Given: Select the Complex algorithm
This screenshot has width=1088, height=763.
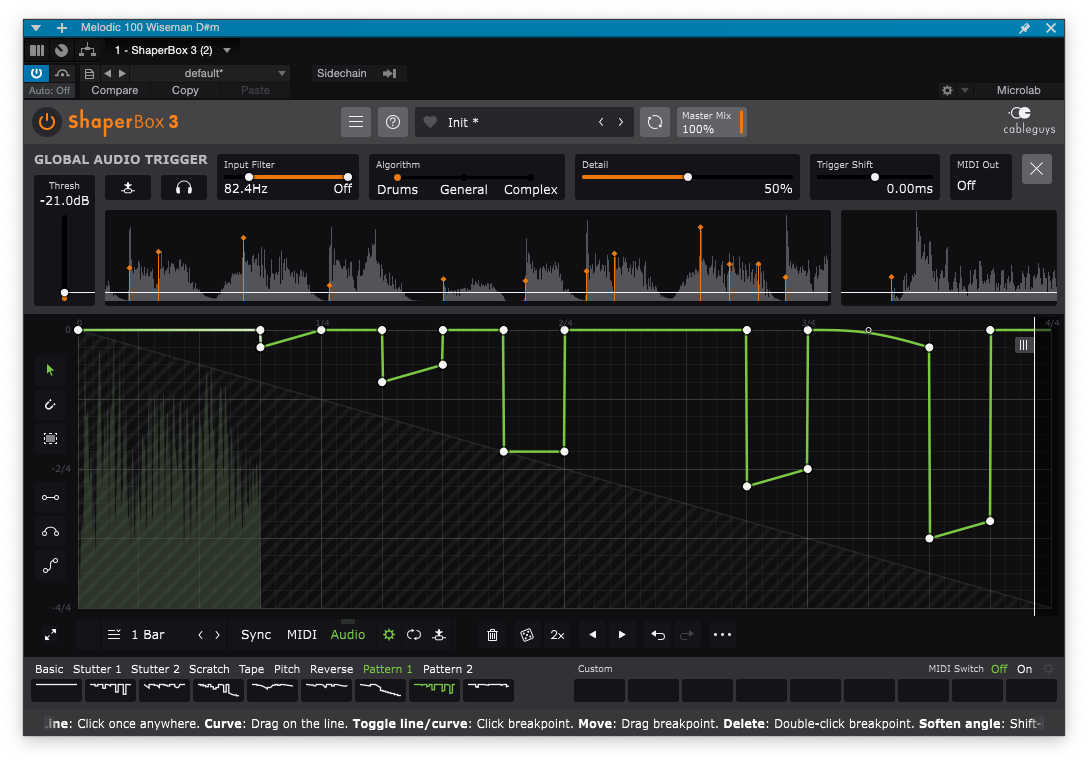Looking at the screenshot, I should [530, 189].
